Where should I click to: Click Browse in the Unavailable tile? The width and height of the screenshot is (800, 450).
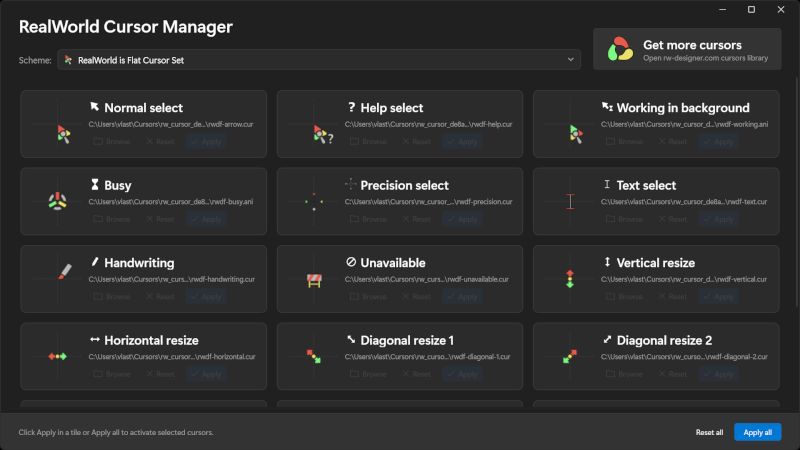click(x=368, y=296)
